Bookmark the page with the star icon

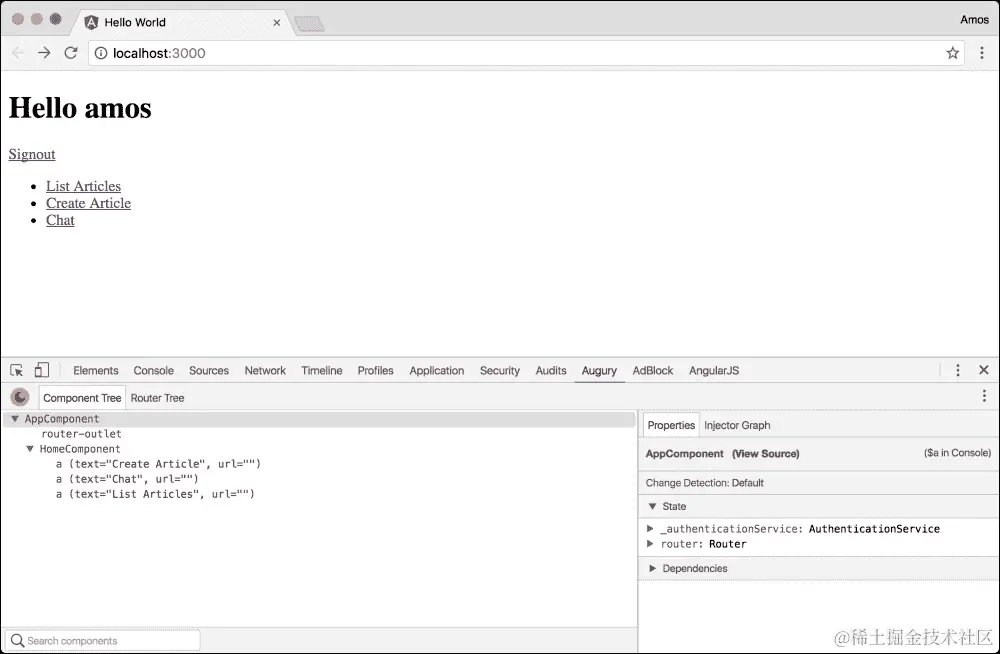tap(952, 53)
